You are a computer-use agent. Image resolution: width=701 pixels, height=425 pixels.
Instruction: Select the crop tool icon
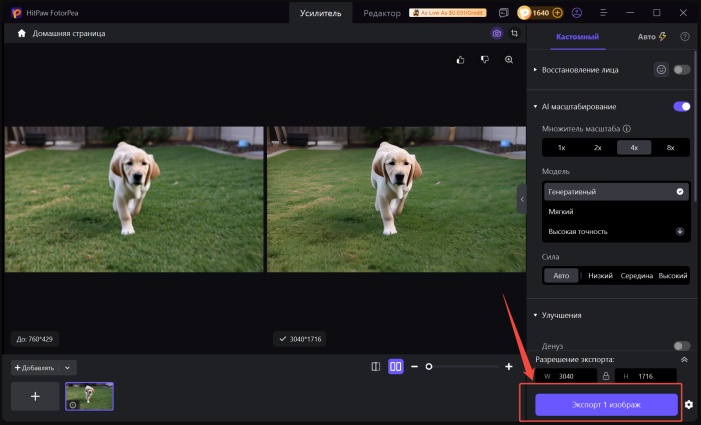click(515, 34)
